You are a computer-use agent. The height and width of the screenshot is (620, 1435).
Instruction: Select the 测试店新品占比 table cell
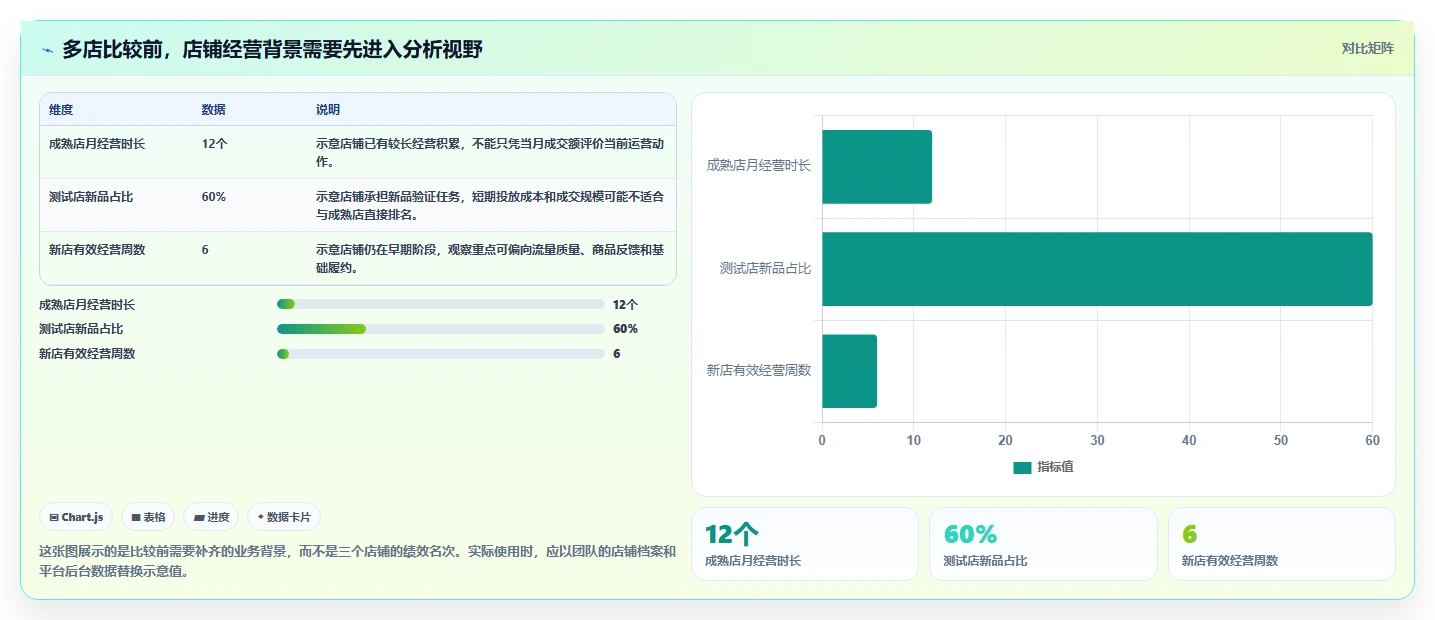click(x=91, y=197)
